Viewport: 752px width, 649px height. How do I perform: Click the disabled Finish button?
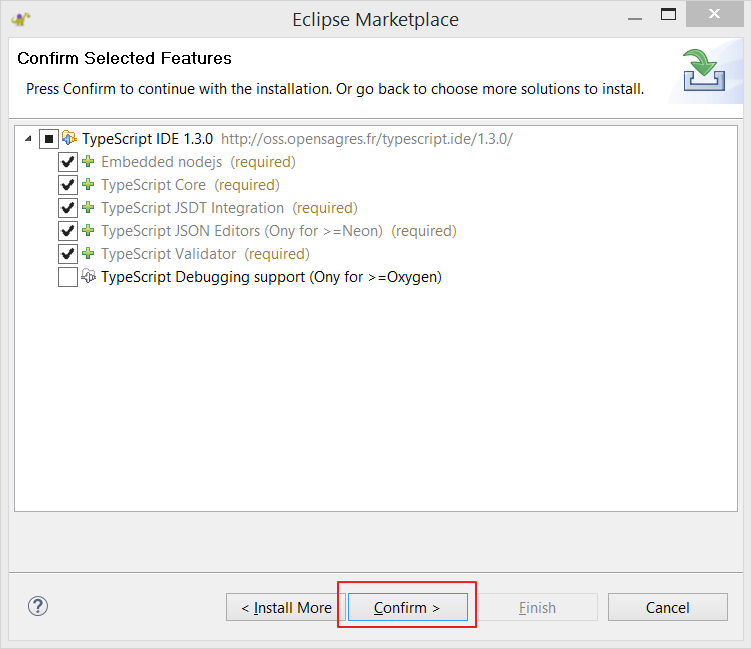(x=538, y=607)
